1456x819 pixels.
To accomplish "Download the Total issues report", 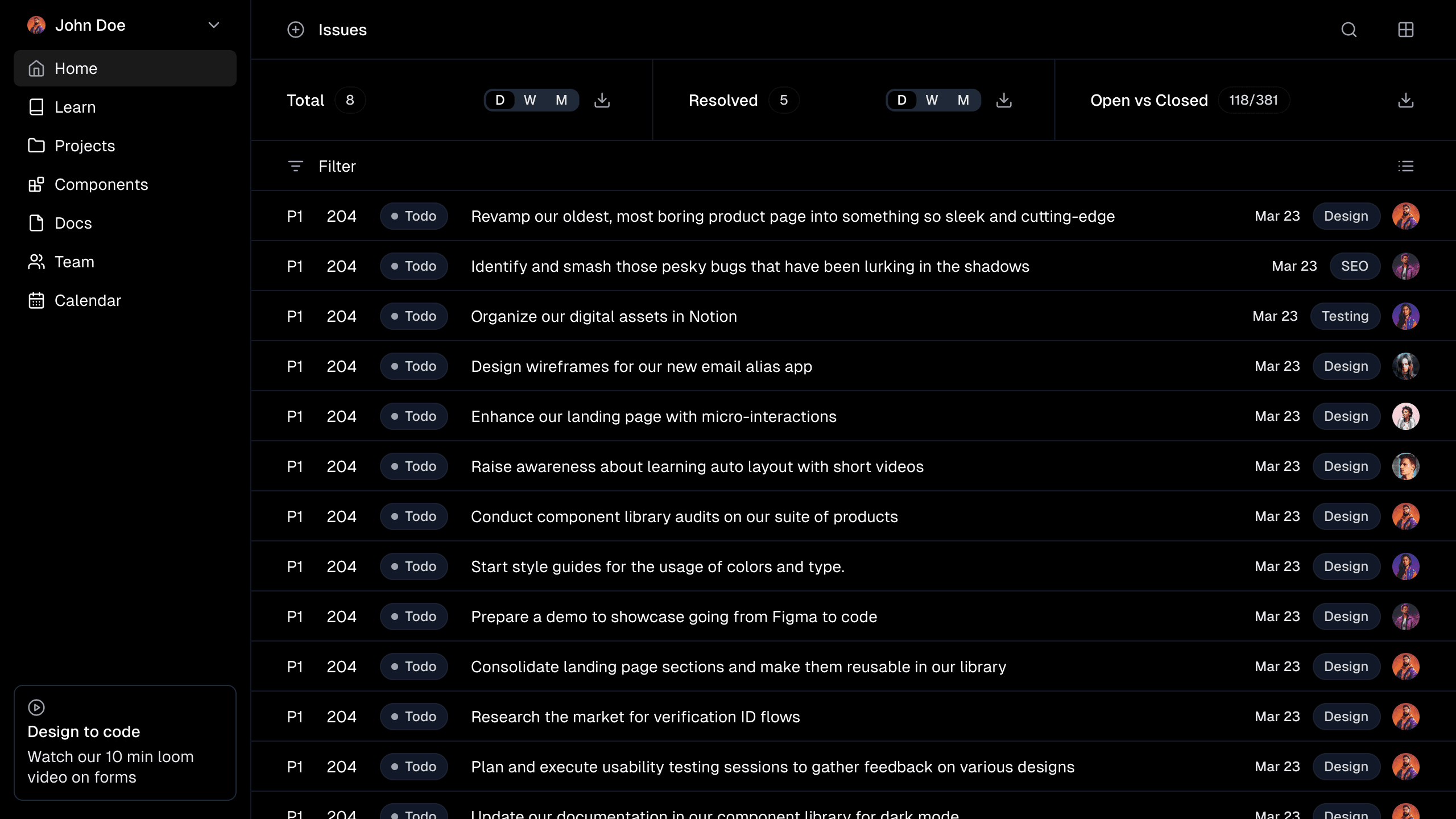I will coord(602,100).
